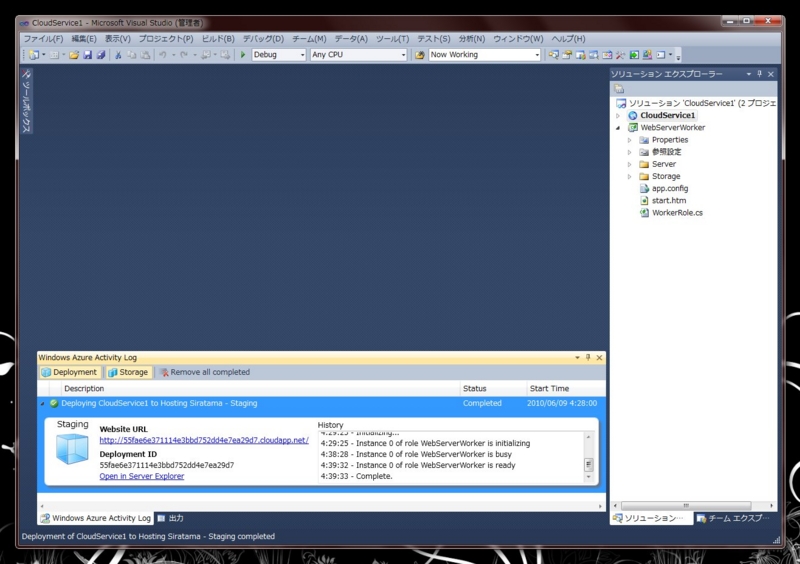Screen dimensions: 800x564
Task: Click the green Start Page toolbar icon
Action: click(x=634, y=55)
